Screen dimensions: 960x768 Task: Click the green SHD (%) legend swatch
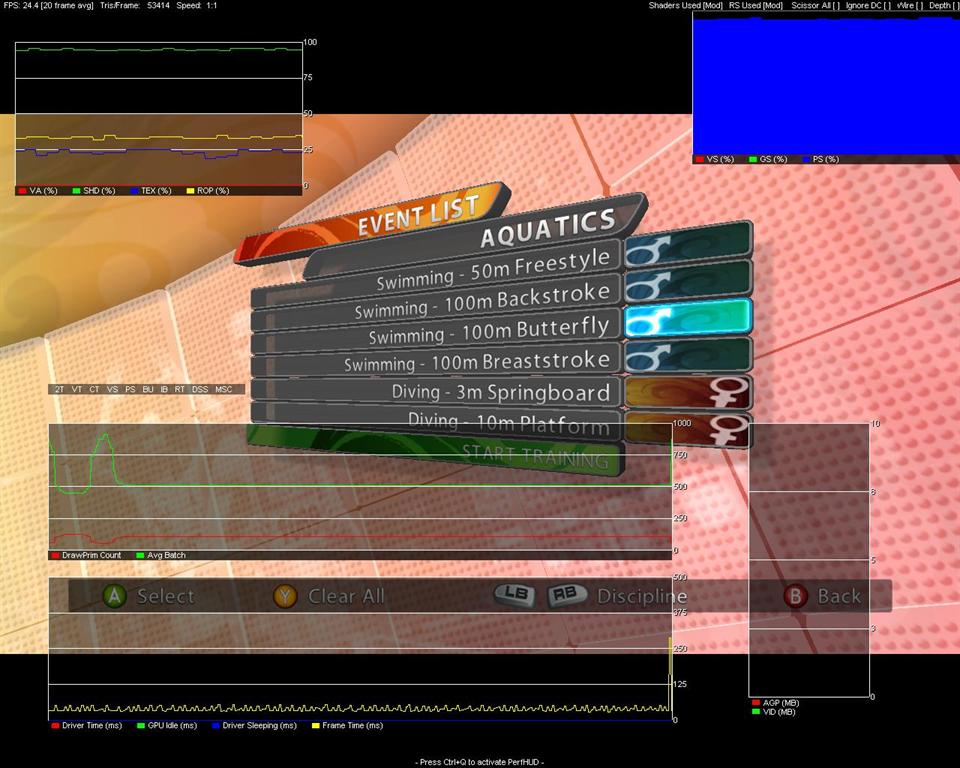pyautogui.click(x=76, y=191)
